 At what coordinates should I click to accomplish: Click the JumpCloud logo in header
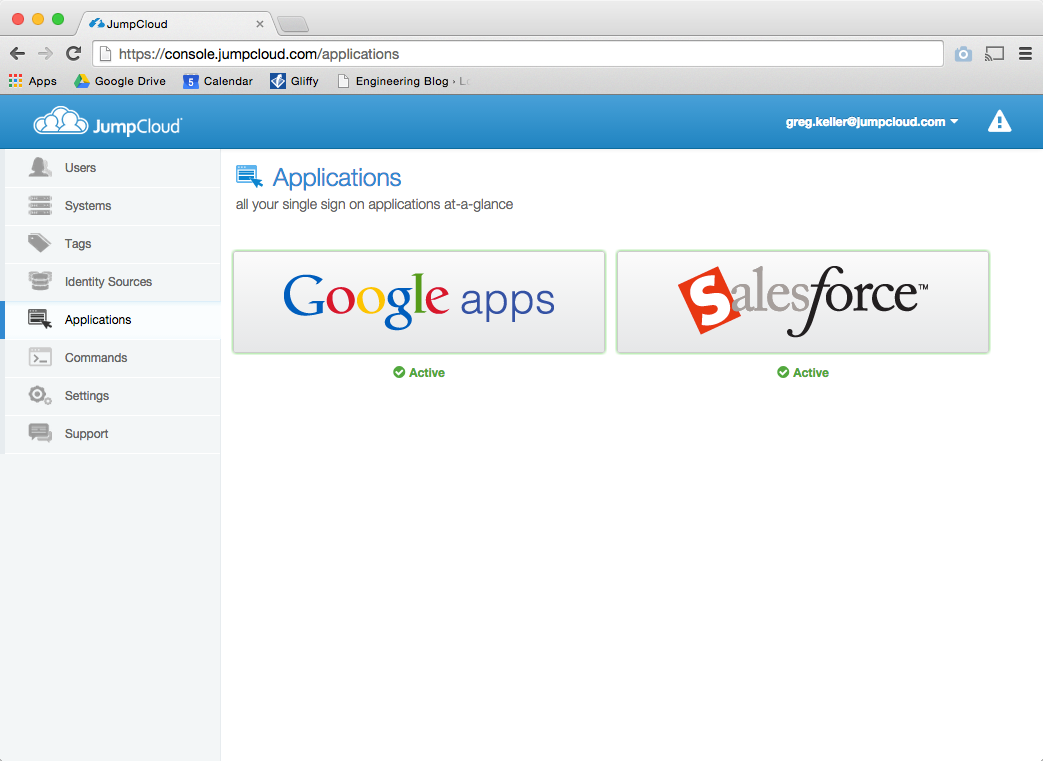[x=107, y=123]
